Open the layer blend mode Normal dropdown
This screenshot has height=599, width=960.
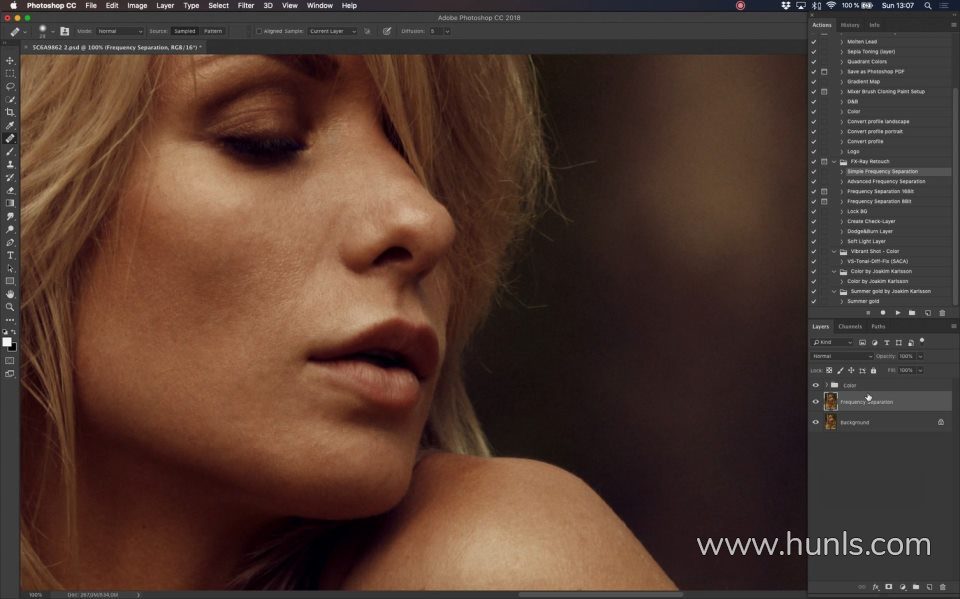(842, 356)
